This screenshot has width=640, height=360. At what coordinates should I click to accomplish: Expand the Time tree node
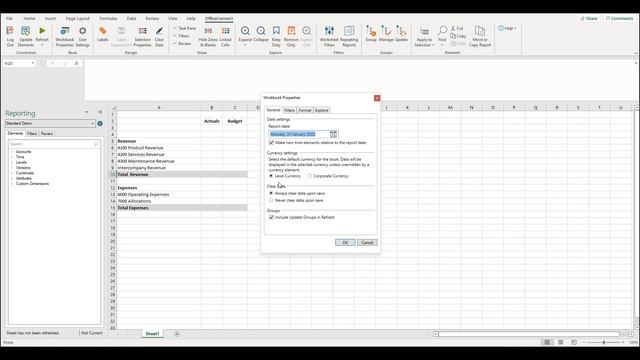pyautogui.click(x=12, y=157)
